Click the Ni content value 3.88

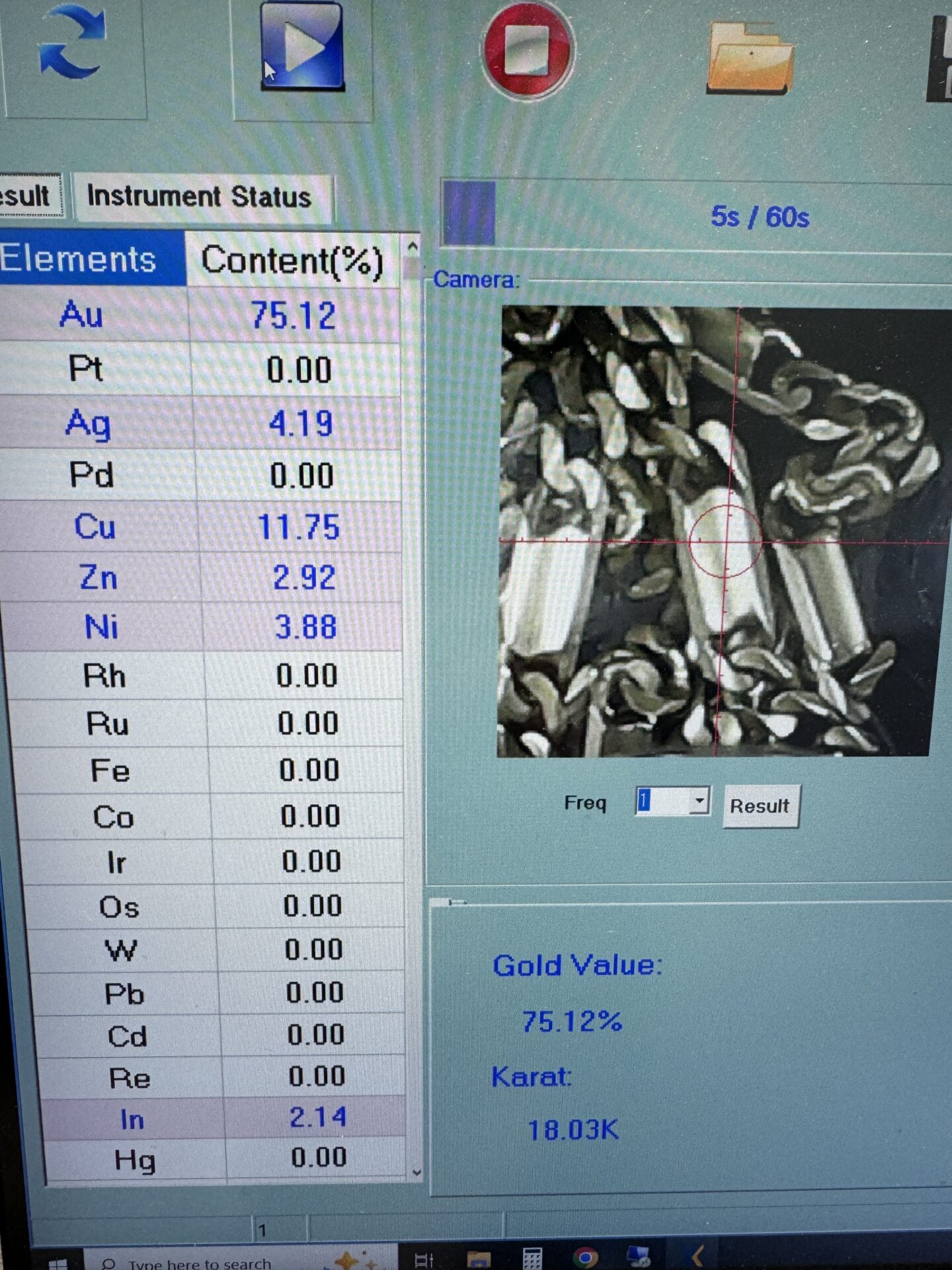click(x=305, y=626)
